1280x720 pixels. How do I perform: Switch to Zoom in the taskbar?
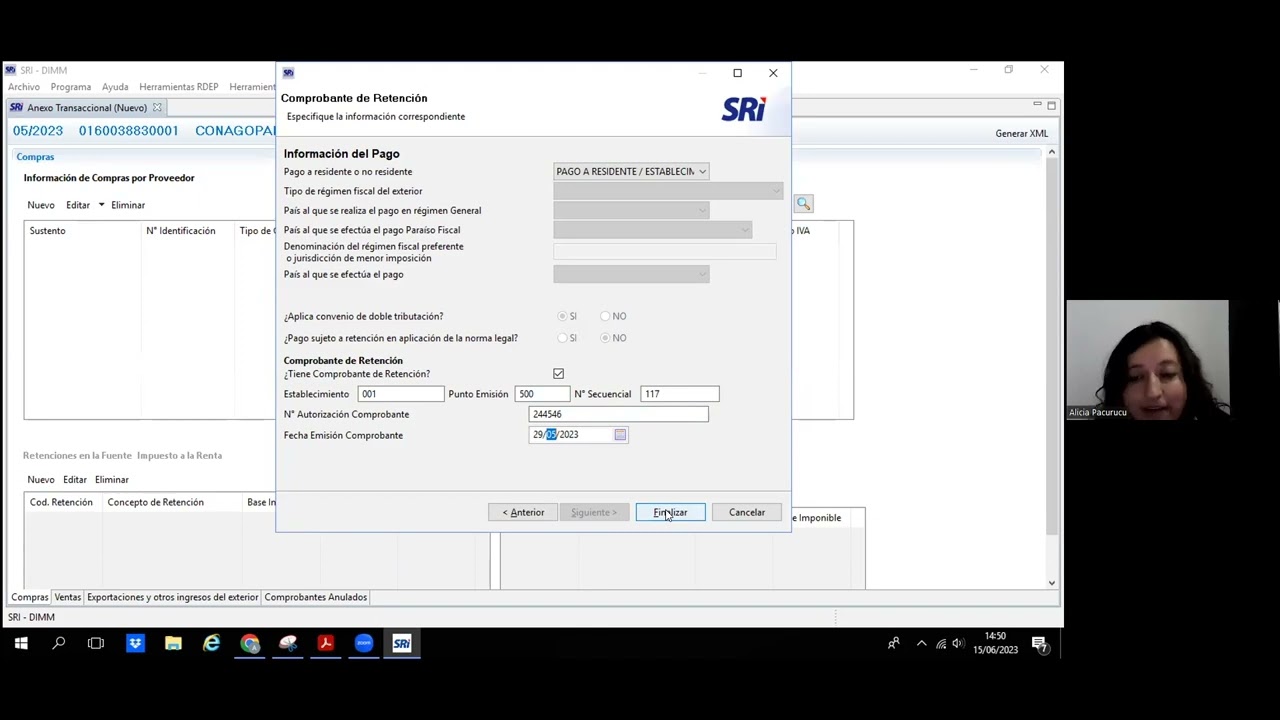pos(364,644)
